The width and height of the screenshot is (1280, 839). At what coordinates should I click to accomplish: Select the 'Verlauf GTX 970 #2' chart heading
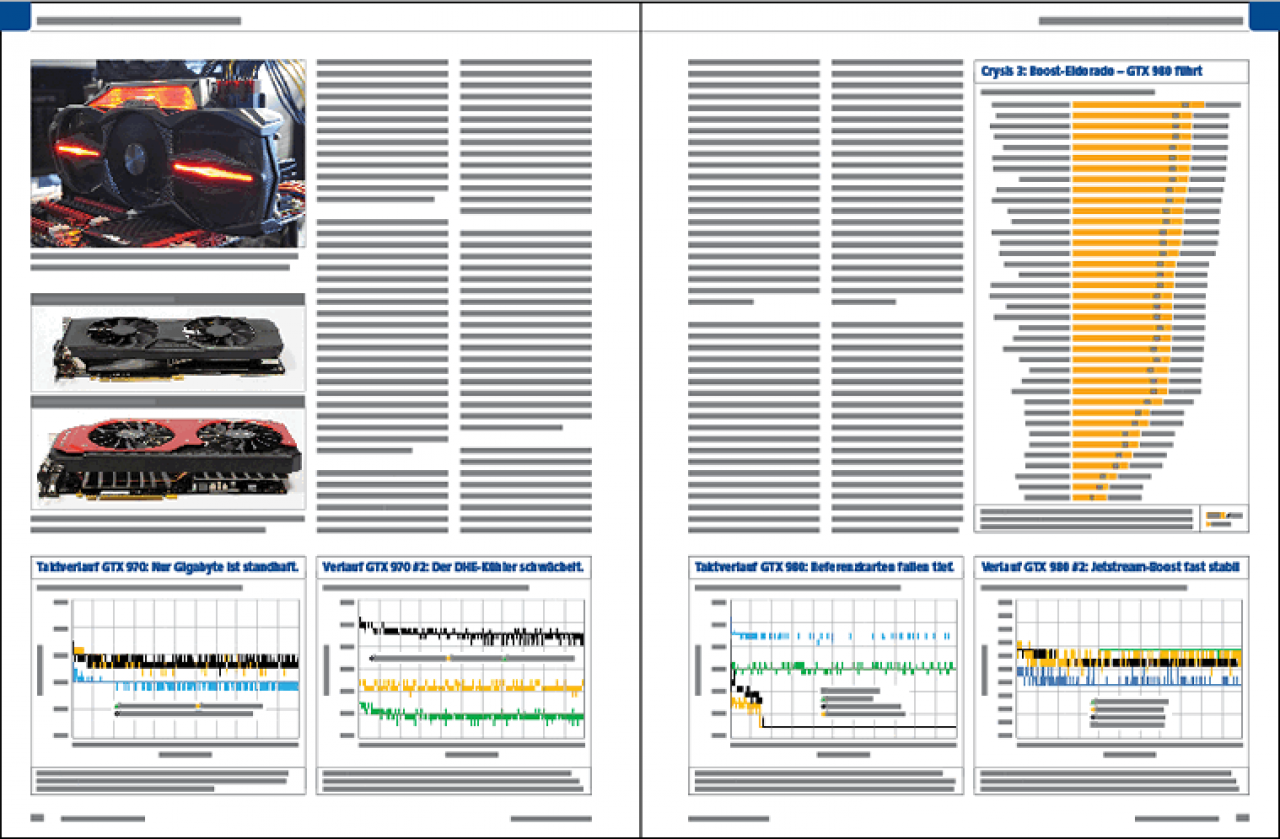453,567
